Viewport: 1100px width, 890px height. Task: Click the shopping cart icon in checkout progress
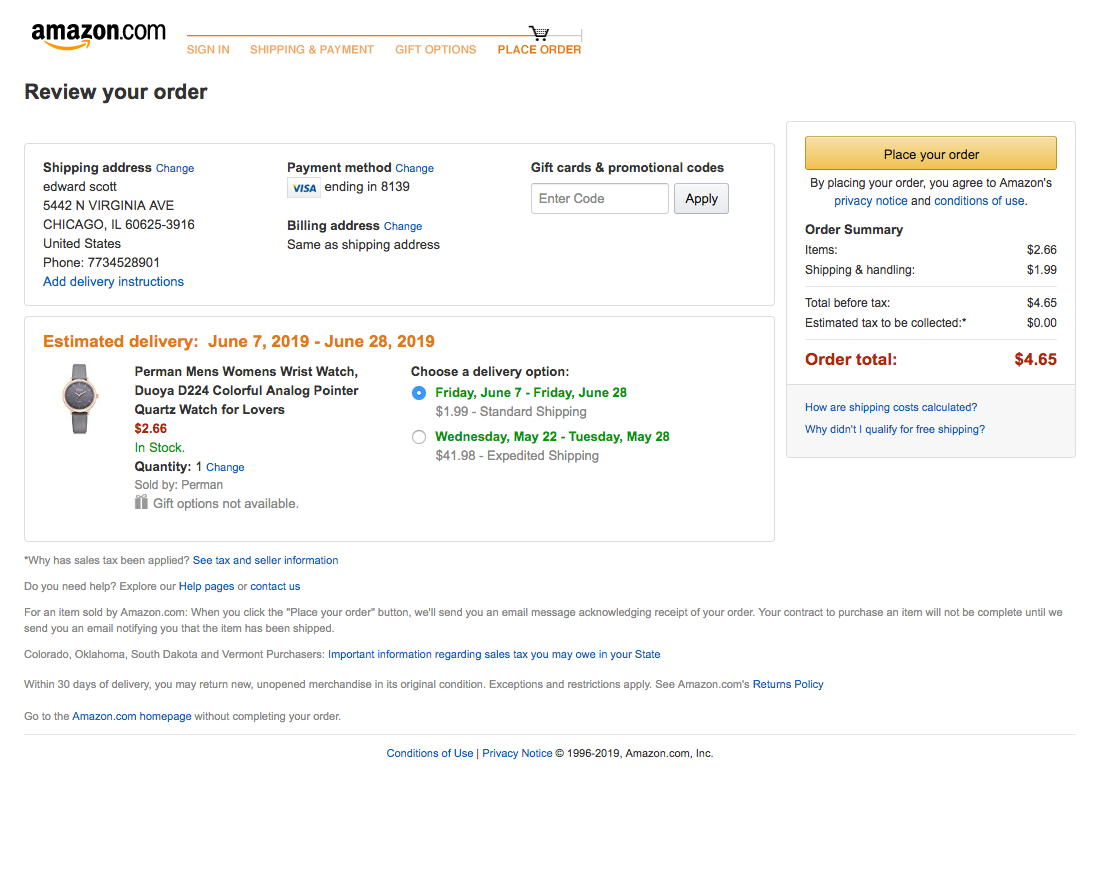tap(538, 31)
